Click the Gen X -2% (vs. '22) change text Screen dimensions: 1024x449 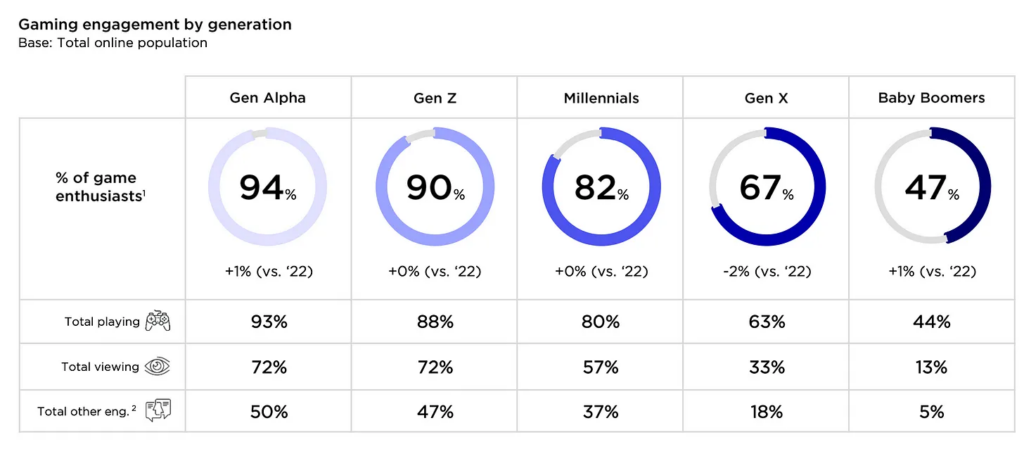pos(767,272)
